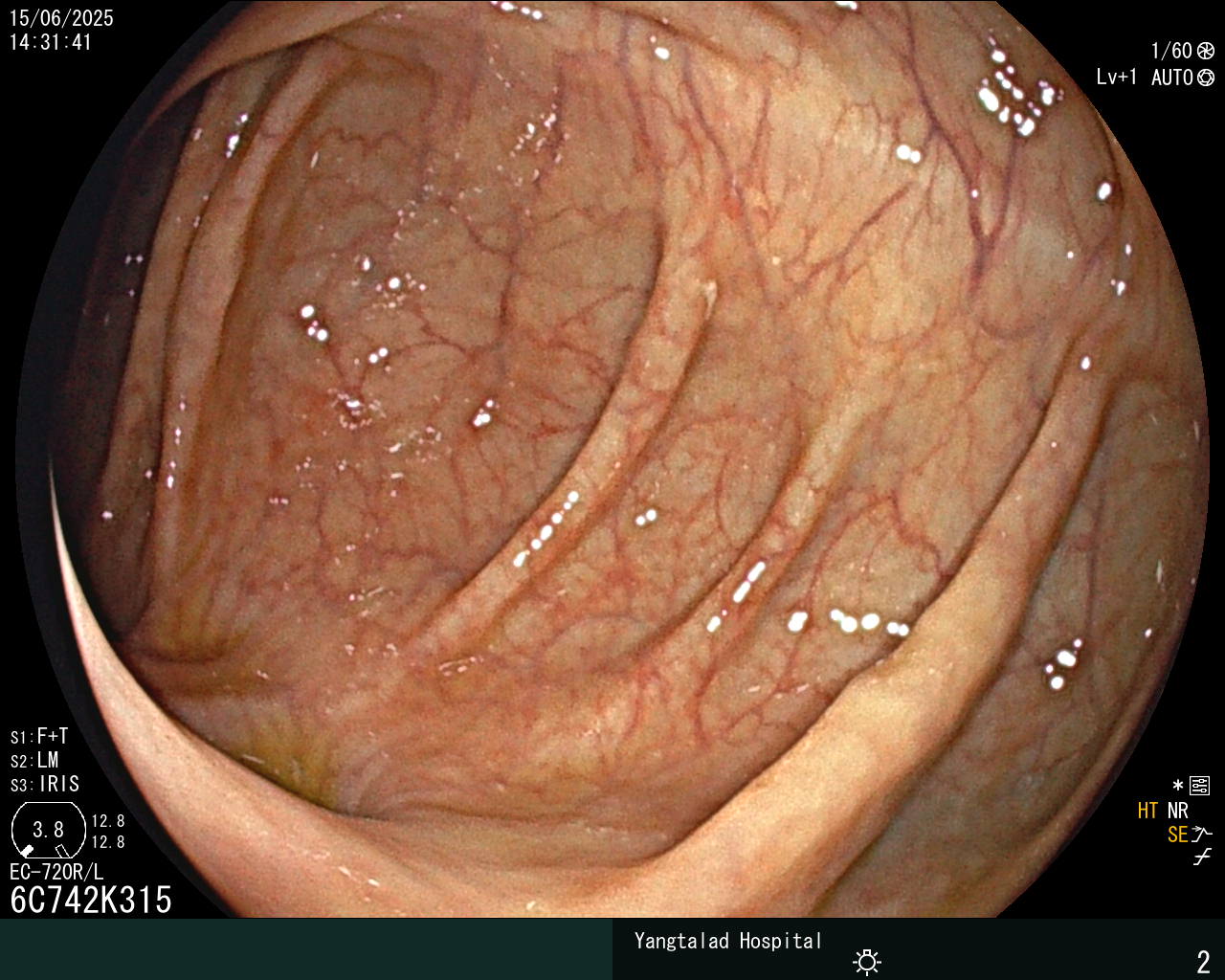Image resolution: width=1225 pixels, height=980 pixels.
Task: Click the upper 12.8 diameter value
Action: pos(108,821)
